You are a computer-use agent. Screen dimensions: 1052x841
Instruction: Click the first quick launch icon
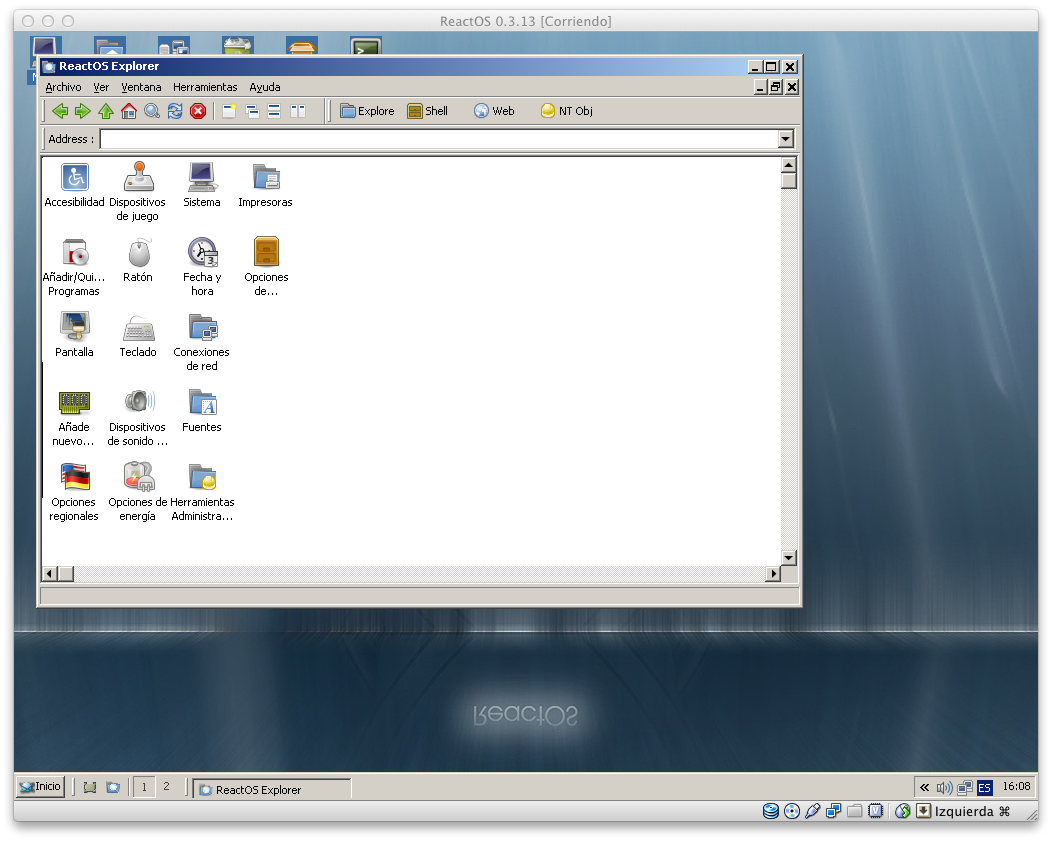89,787
